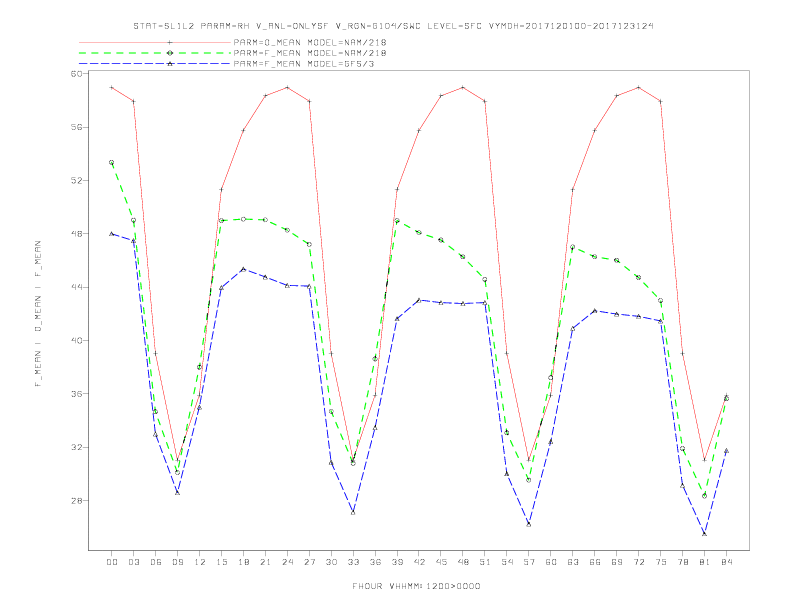Image resolution: width=792 pixels, height=612 pixels.
Task: Click x-axis forecast hour label 60
Action: click(x=551, y=562)
